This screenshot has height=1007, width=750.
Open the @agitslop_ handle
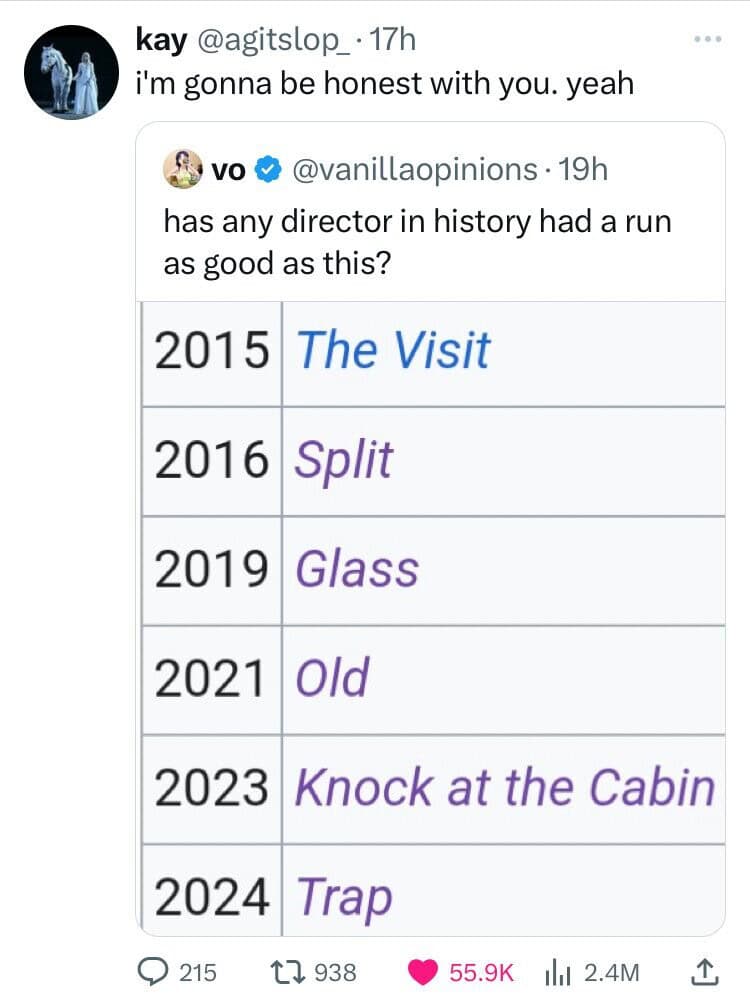(x=274, y=40)
